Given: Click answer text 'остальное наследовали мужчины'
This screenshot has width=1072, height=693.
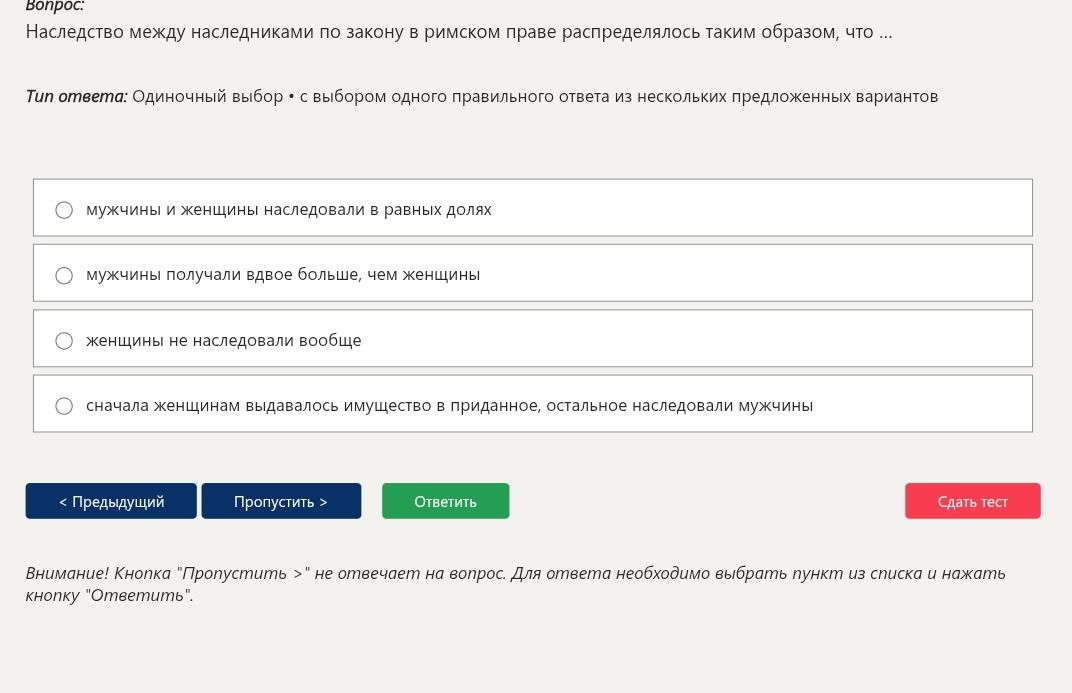Looking at the screenshot, I should [680, 405].
